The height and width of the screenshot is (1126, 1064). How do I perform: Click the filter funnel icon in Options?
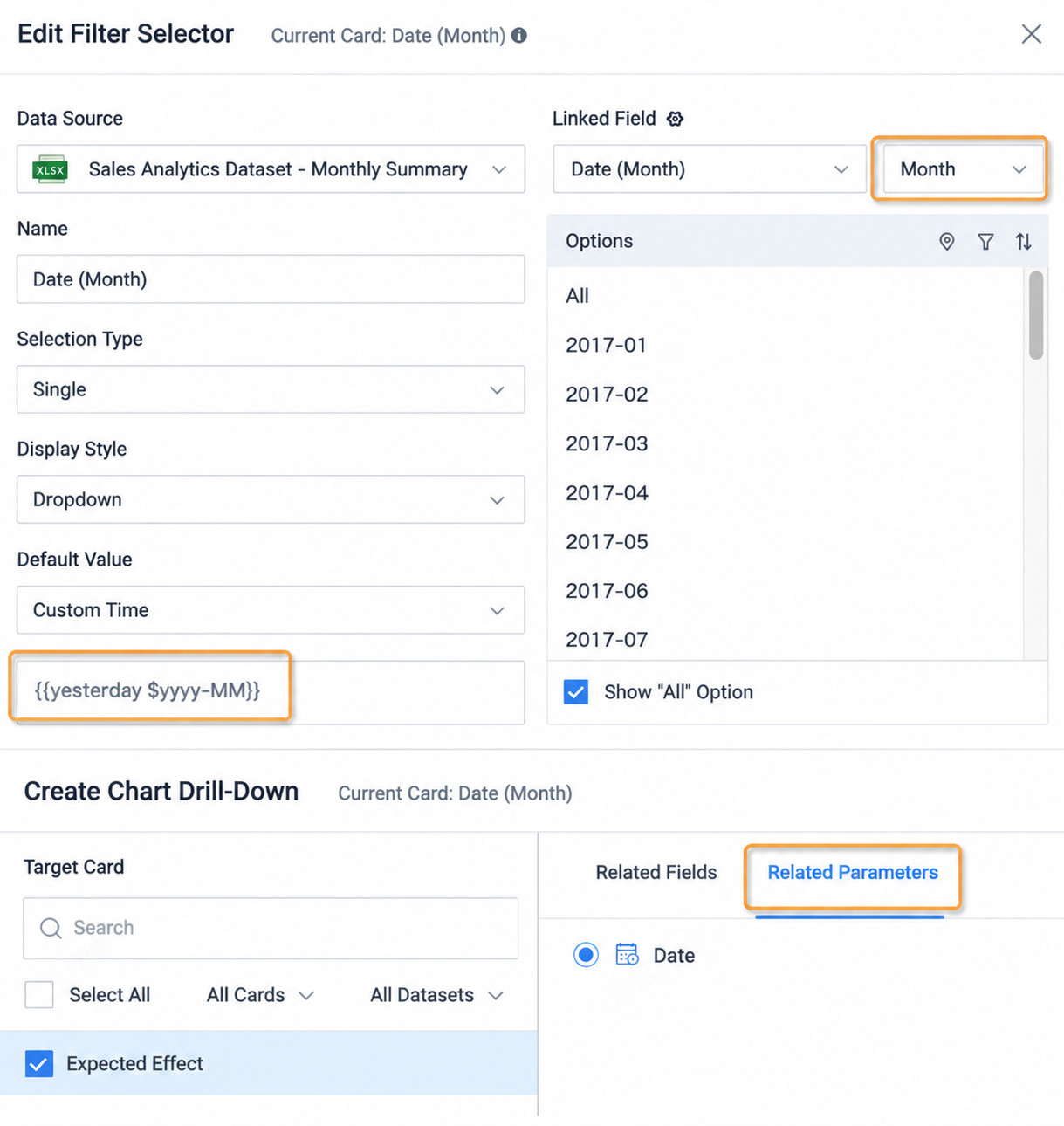(985, 242)
